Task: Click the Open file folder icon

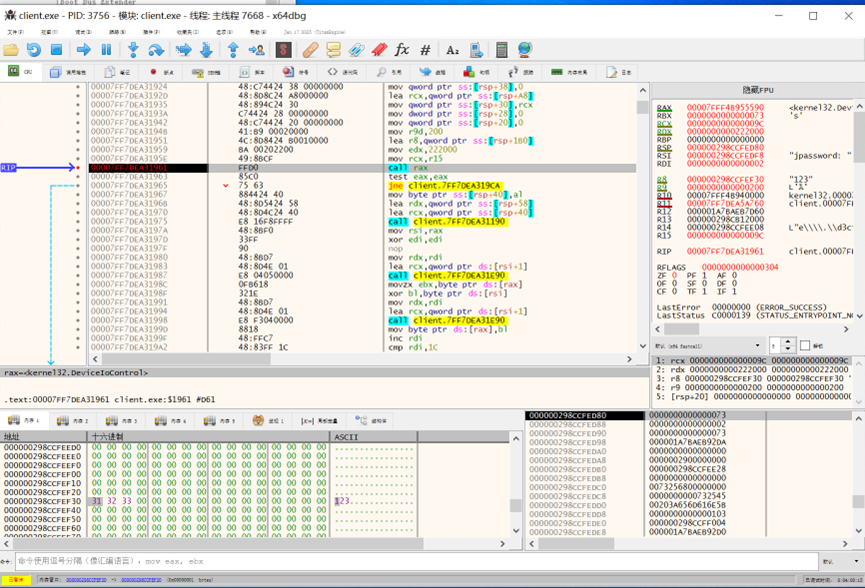Action: click(11, 49)
